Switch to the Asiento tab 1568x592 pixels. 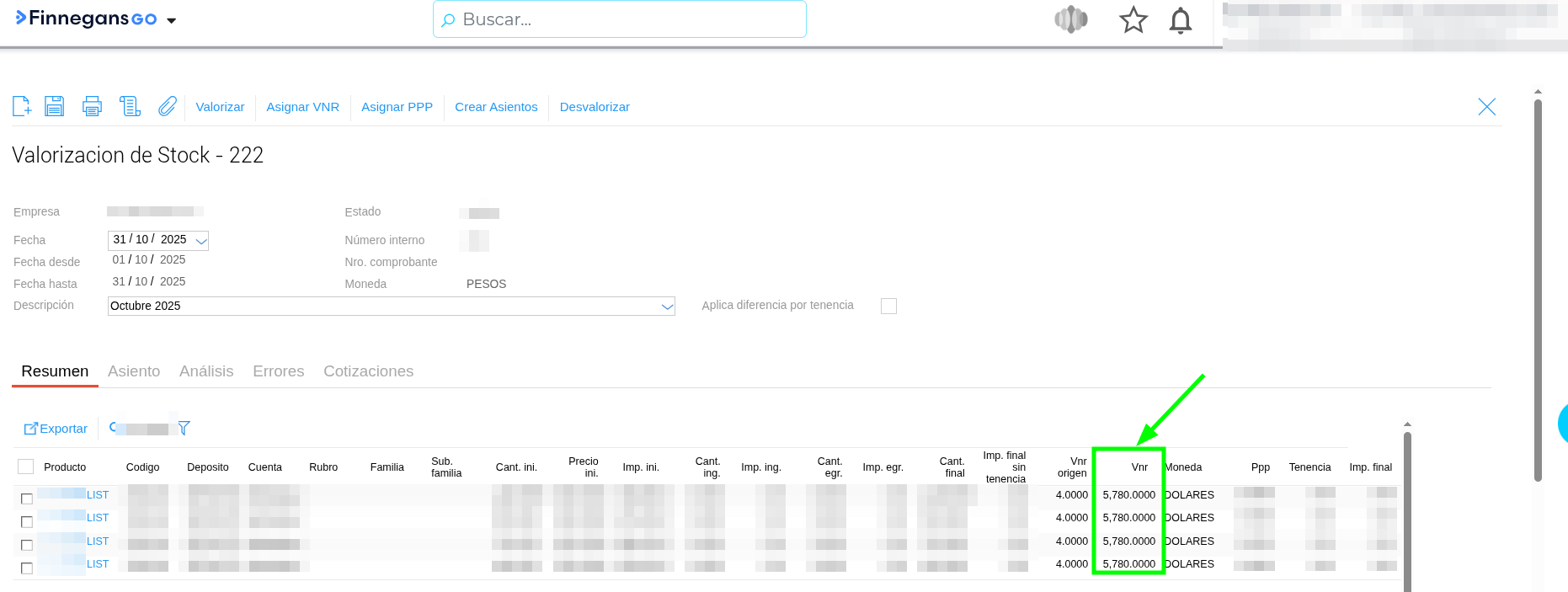coord(134,371)
